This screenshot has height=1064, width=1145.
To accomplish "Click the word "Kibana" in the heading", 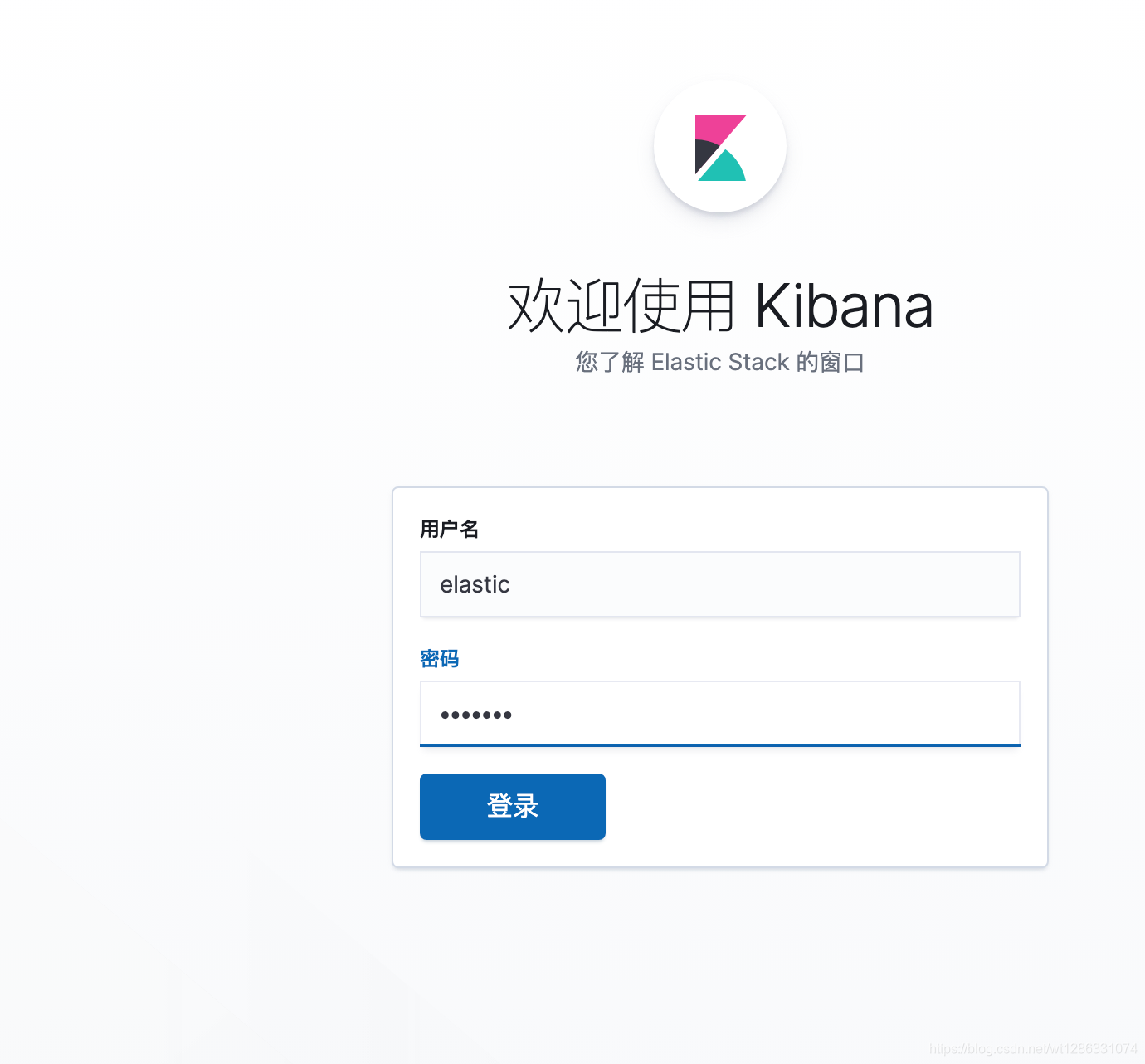I will point(844,306).
